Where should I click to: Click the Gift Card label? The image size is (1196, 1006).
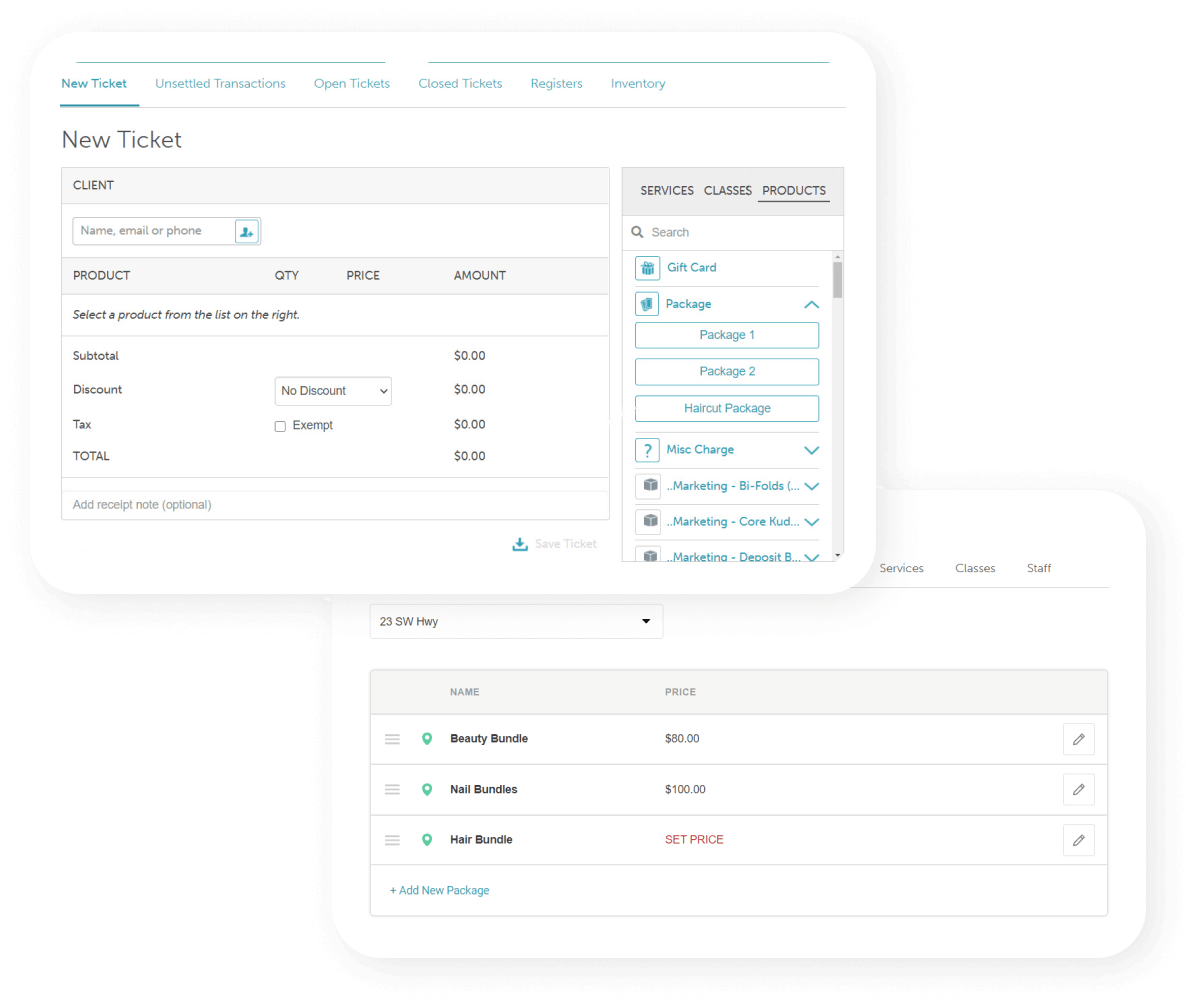pyautogui.click(x=691, y=268)
